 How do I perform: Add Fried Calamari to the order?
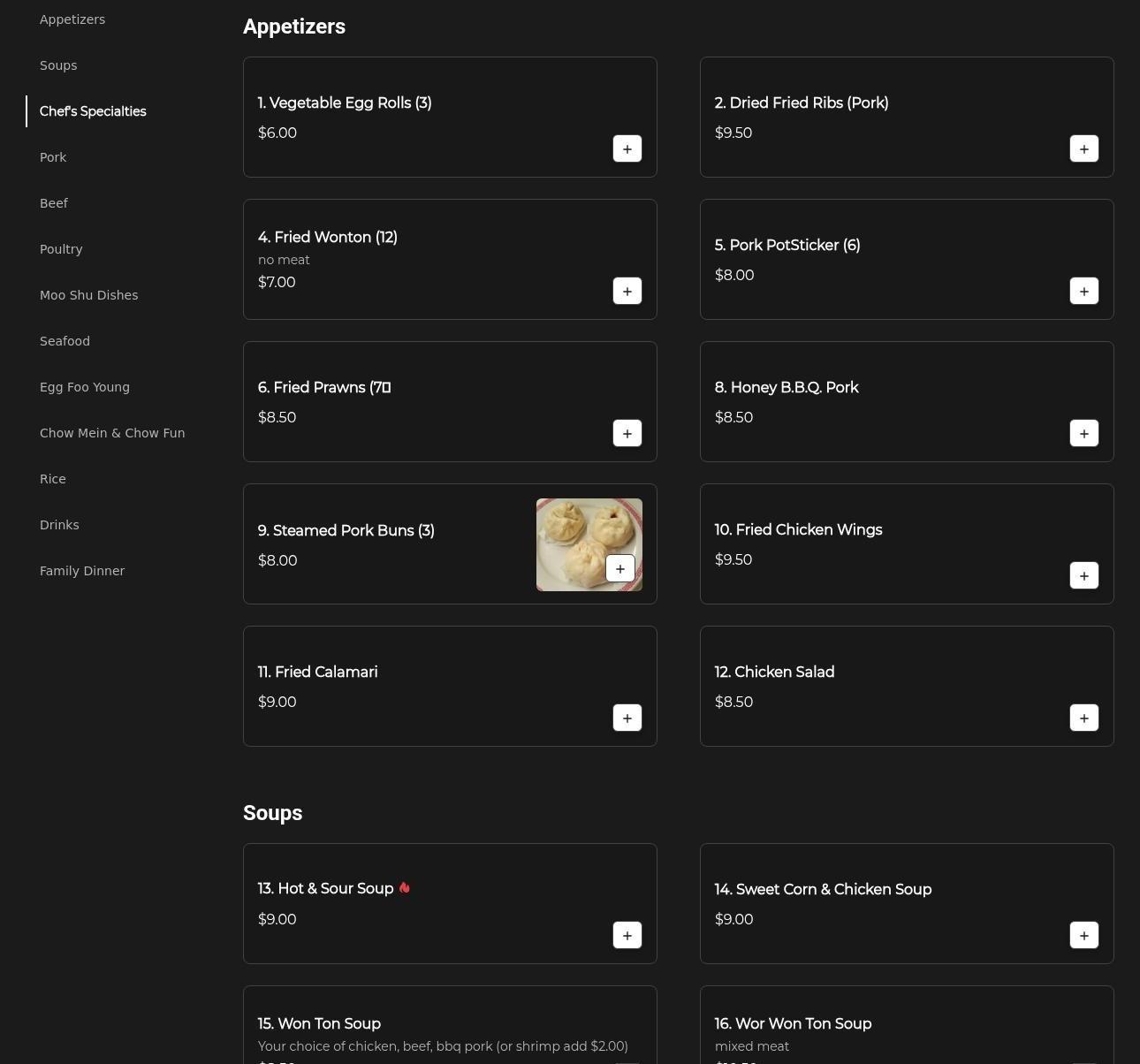point(627,718)
